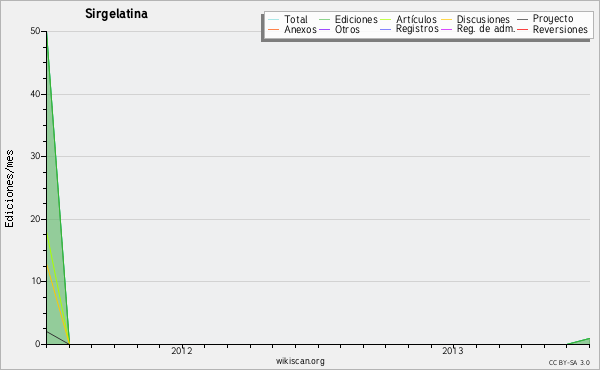
Task: Click the wikiscan.org link text
Action: [300, 361]
